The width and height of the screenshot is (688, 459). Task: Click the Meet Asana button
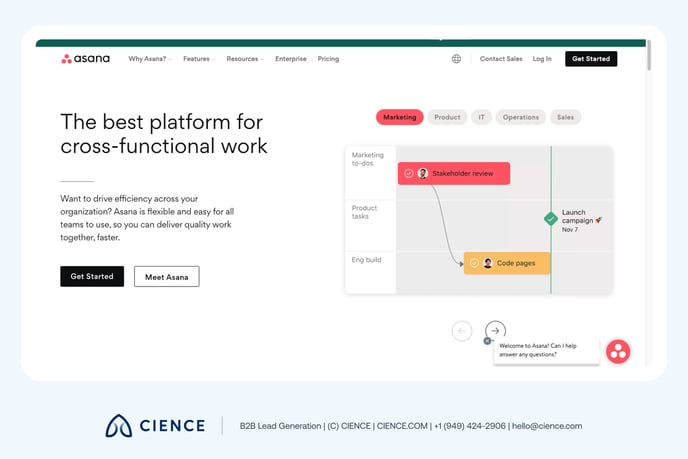[x=167, y=276]
